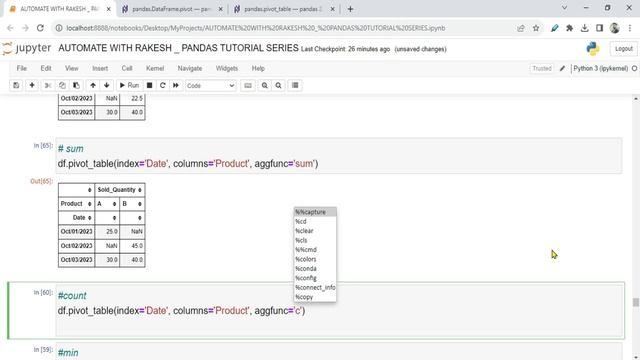Select %conda in autocomplete list

pos(315,269)
